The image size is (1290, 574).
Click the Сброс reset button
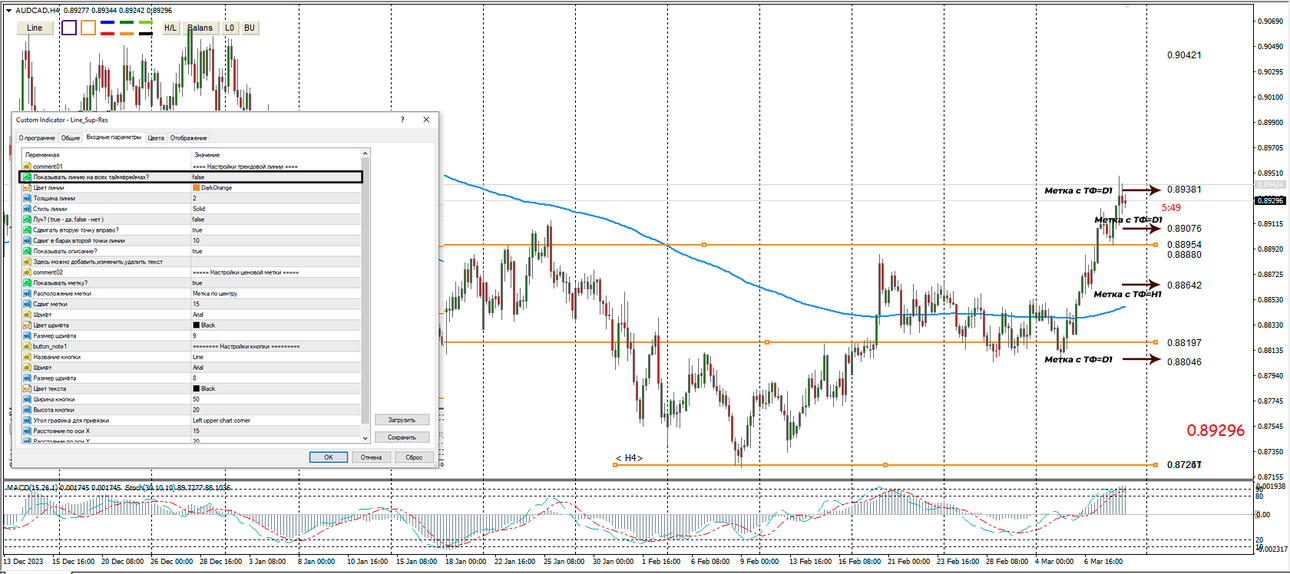pos(414,457)
